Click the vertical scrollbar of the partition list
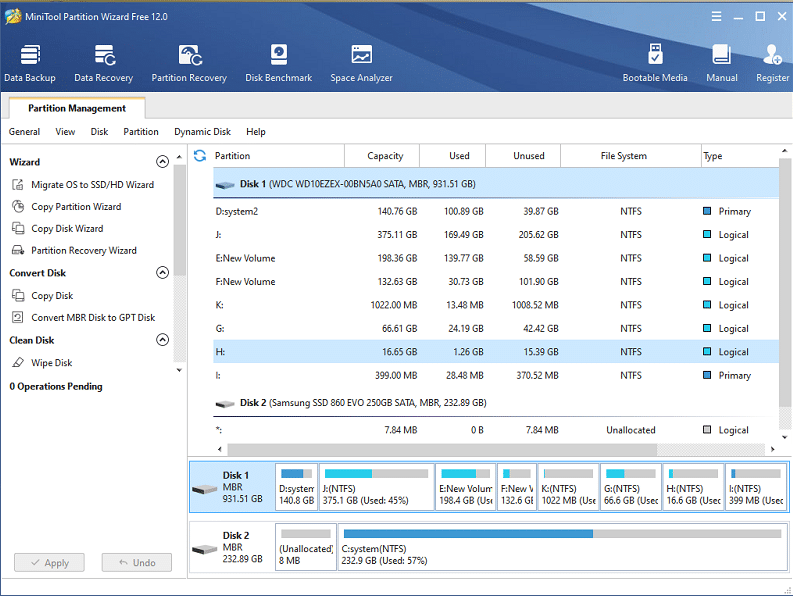793x596 pixels. pyautogui.click(x=784, y=283)
